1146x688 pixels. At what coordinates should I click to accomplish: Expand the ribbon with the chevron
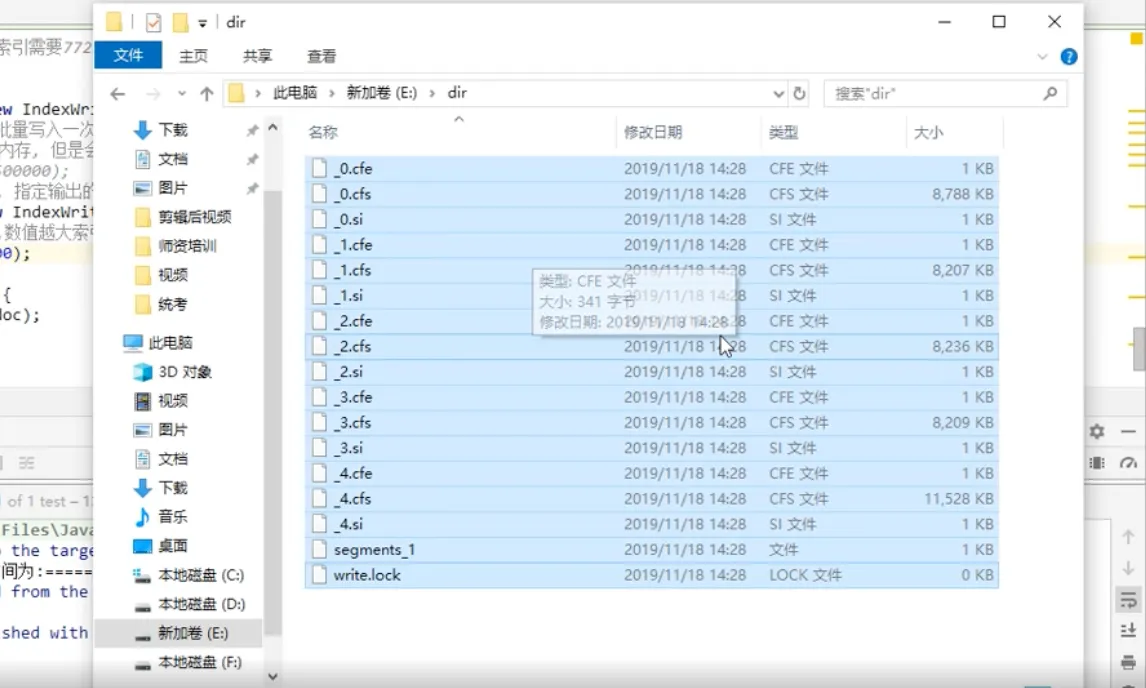1042,56
